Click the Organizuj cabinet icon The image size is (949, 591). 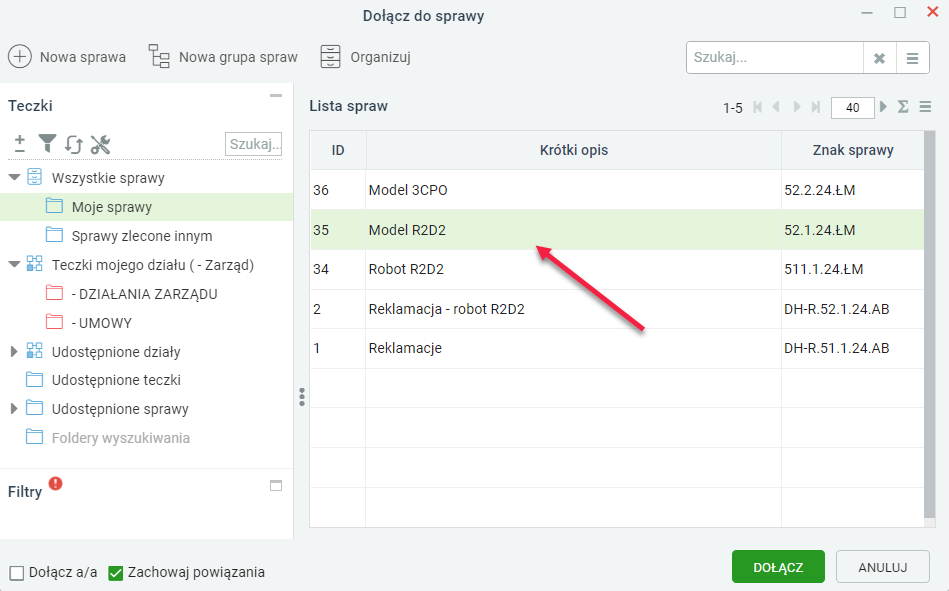coord(330,56)
